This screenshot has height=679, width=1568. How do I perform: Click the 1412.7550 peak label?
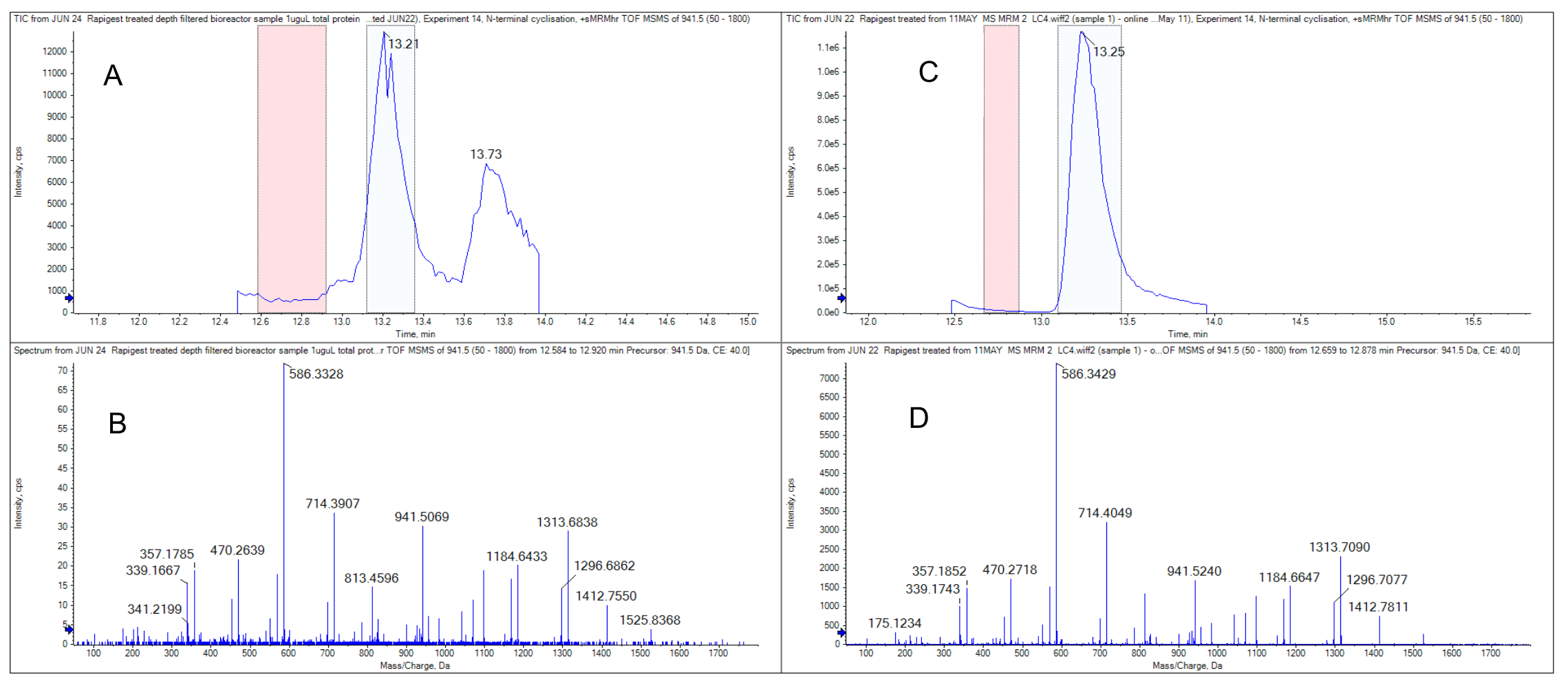(606, 596)
